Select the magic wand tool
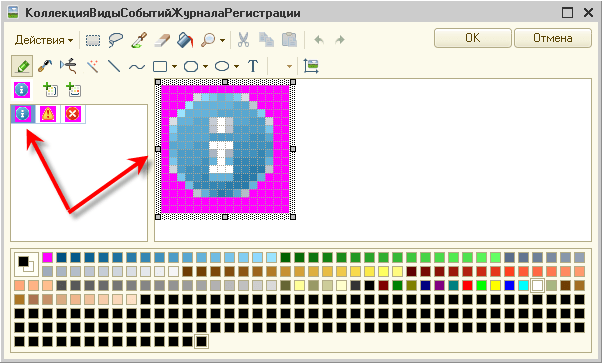Image resolution: width=602 pixels, height=363 pixels. coord(92,66)
